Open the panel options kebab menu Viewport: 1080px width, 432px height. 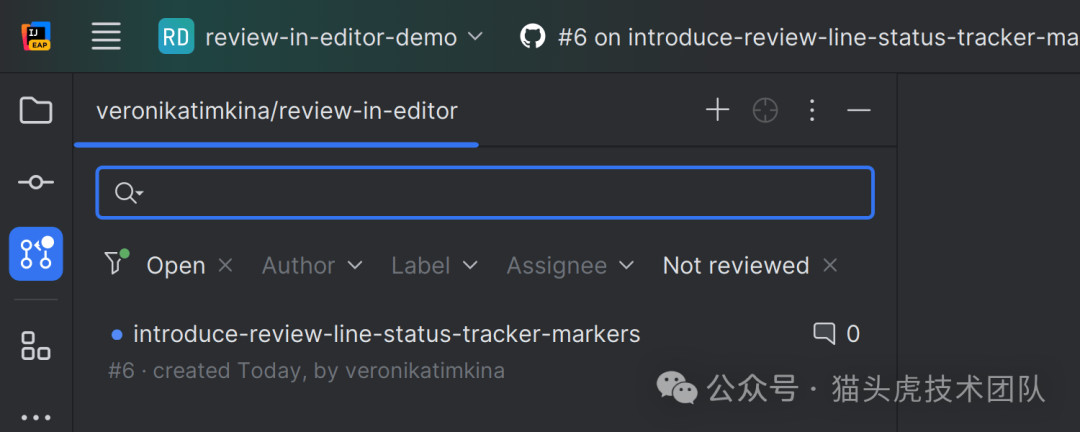click(x=812, y=110)
